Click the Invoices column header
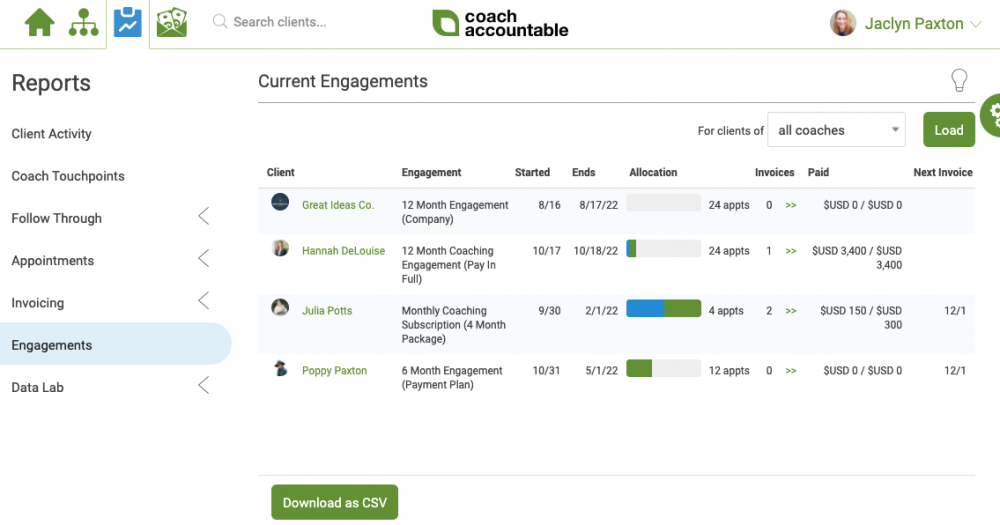This screenshot has width=1000, height=525. pos(774,172)
